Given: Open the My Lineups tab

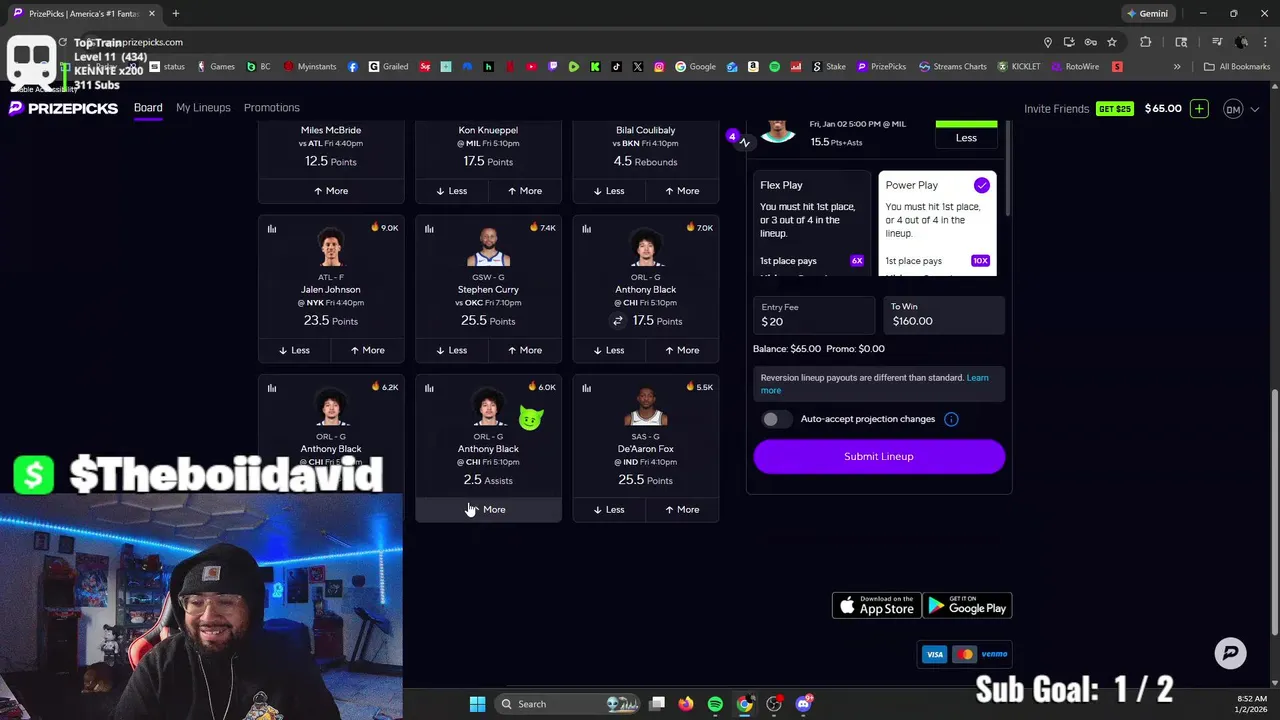Looking at the screenshot, I should 203,108.
